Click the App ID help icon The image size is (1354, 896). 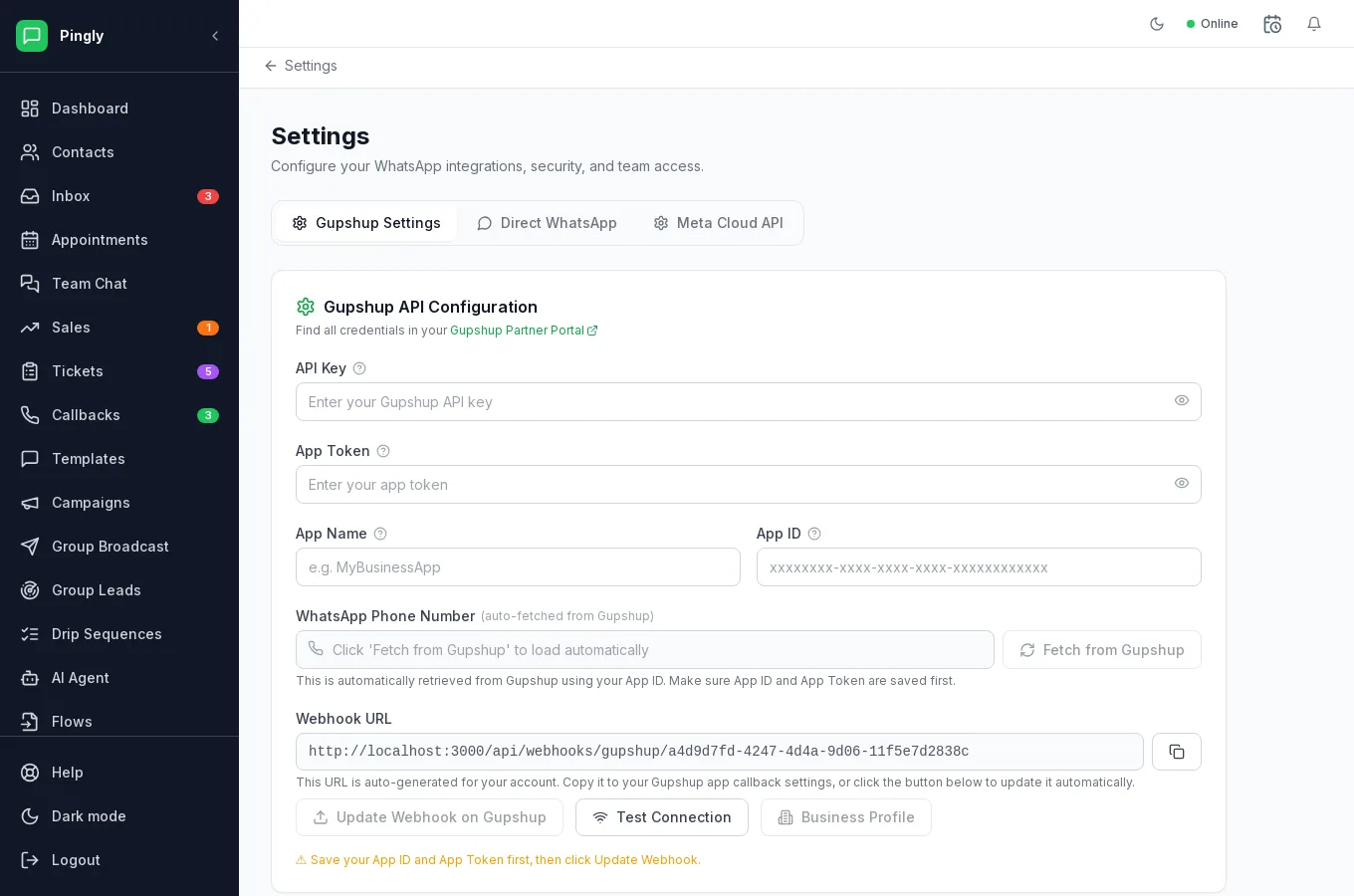point(814,534)
